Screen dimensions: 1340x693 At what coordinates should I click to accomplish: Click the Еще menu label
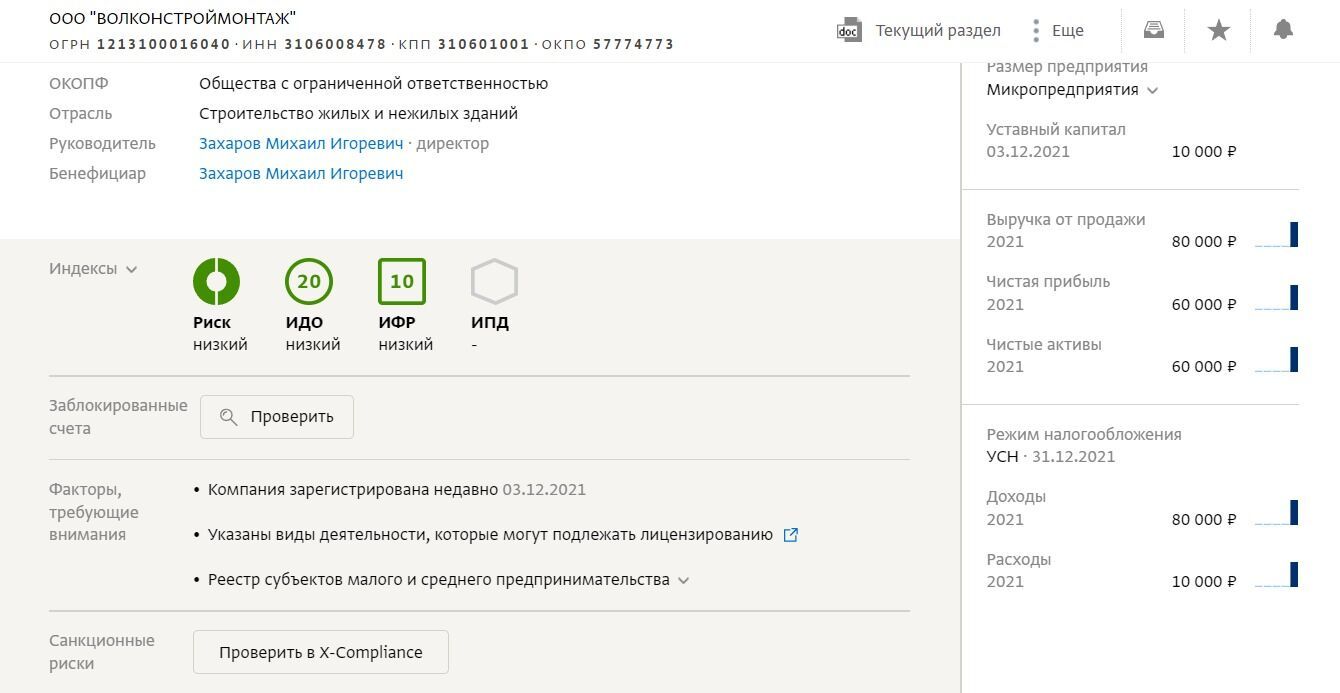click(x=1068, y=30)
